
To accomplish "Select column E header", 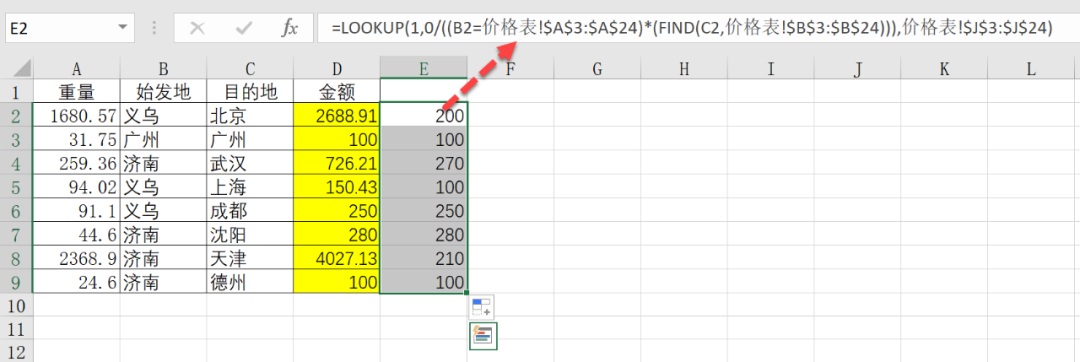I will tap(424, 68).
